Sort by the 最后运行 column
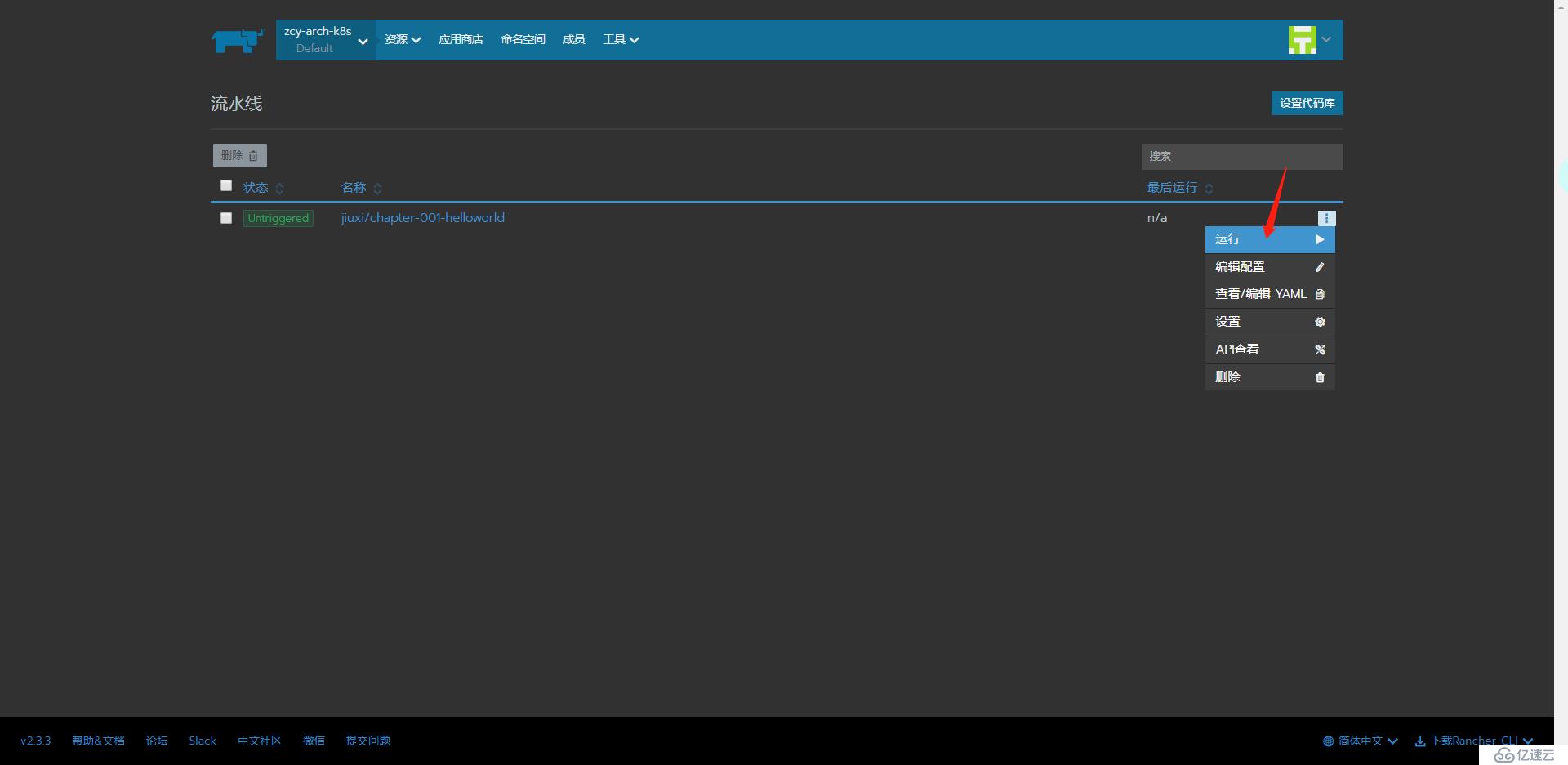 (1179, 188)
